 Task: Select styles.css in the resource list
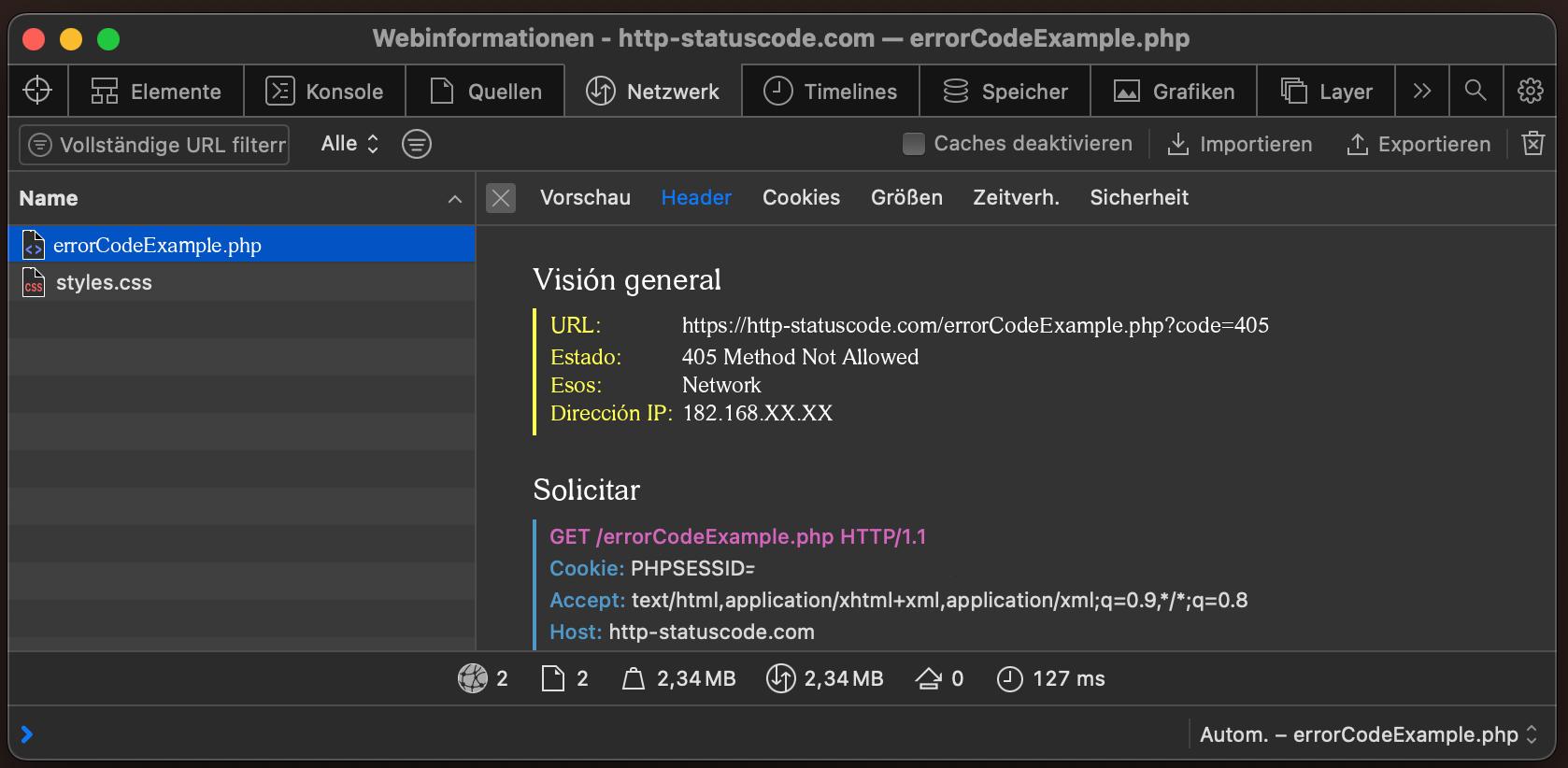(242, 282)
